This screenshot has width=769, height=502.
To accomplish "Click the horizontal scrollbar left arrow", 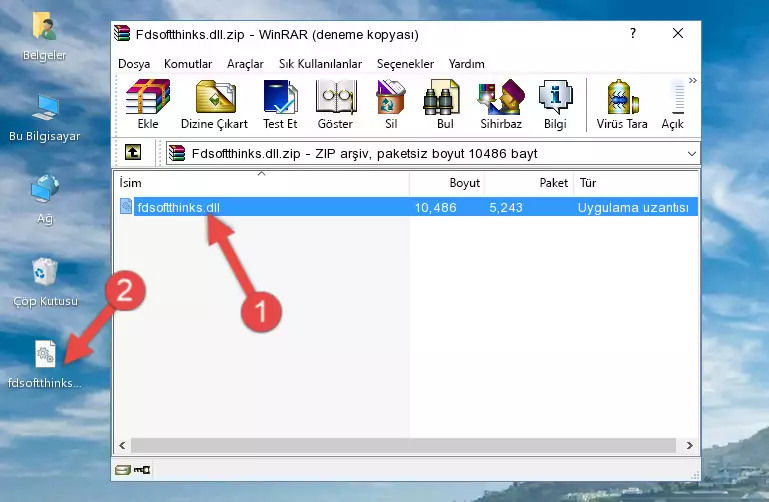I will (122, 445).
